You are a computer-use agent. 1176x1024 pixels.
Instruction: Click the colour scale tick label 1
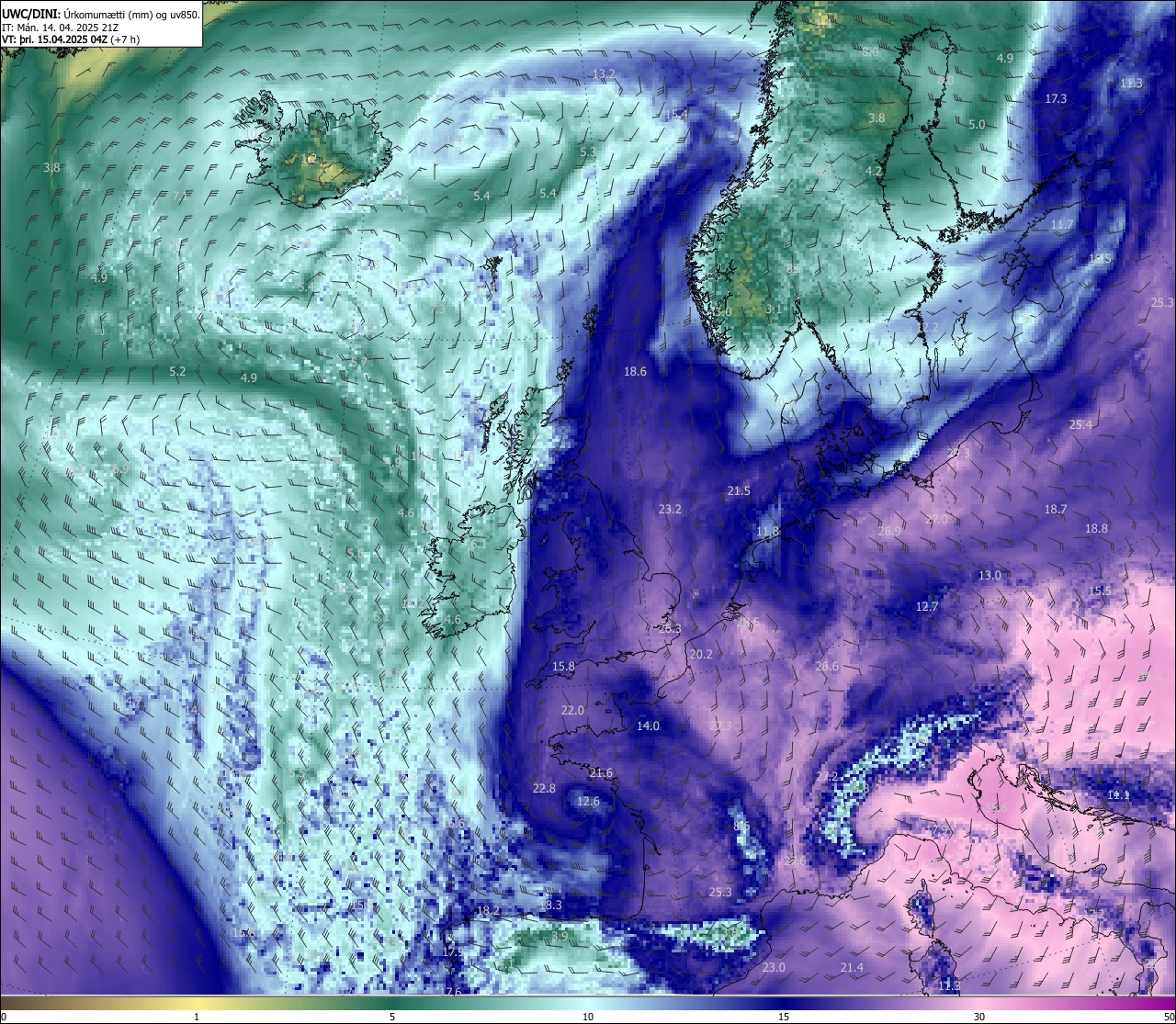point(197,1016)
